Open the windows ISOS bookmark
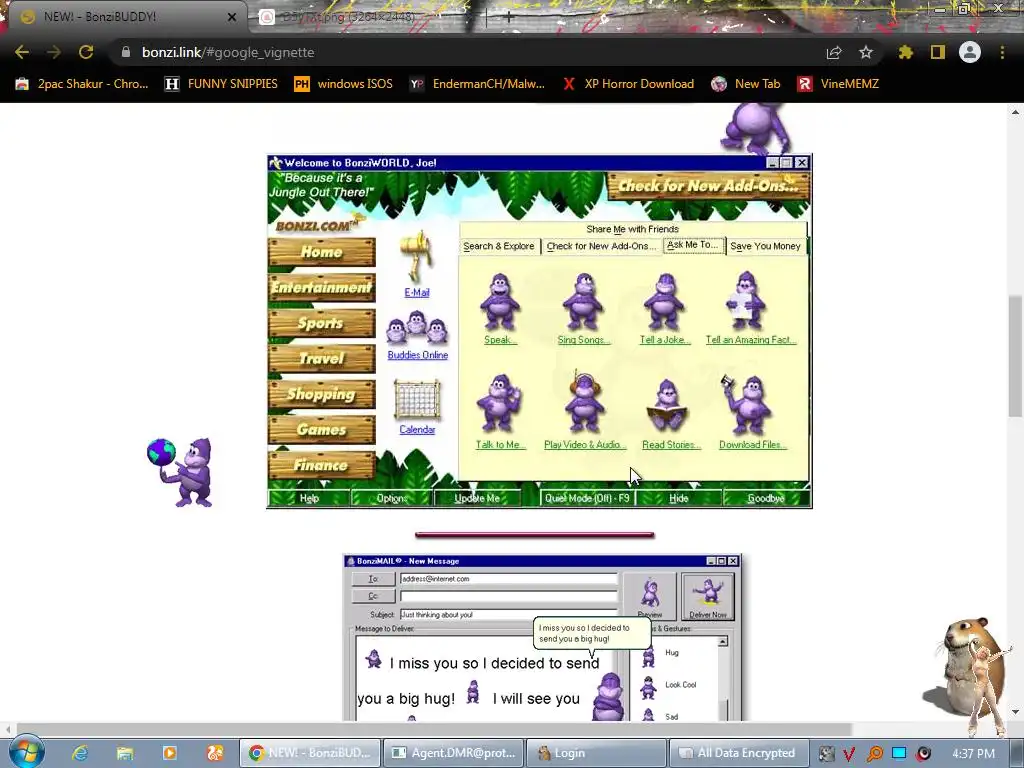Screen dimensions: 1024x768 [344, 84]
